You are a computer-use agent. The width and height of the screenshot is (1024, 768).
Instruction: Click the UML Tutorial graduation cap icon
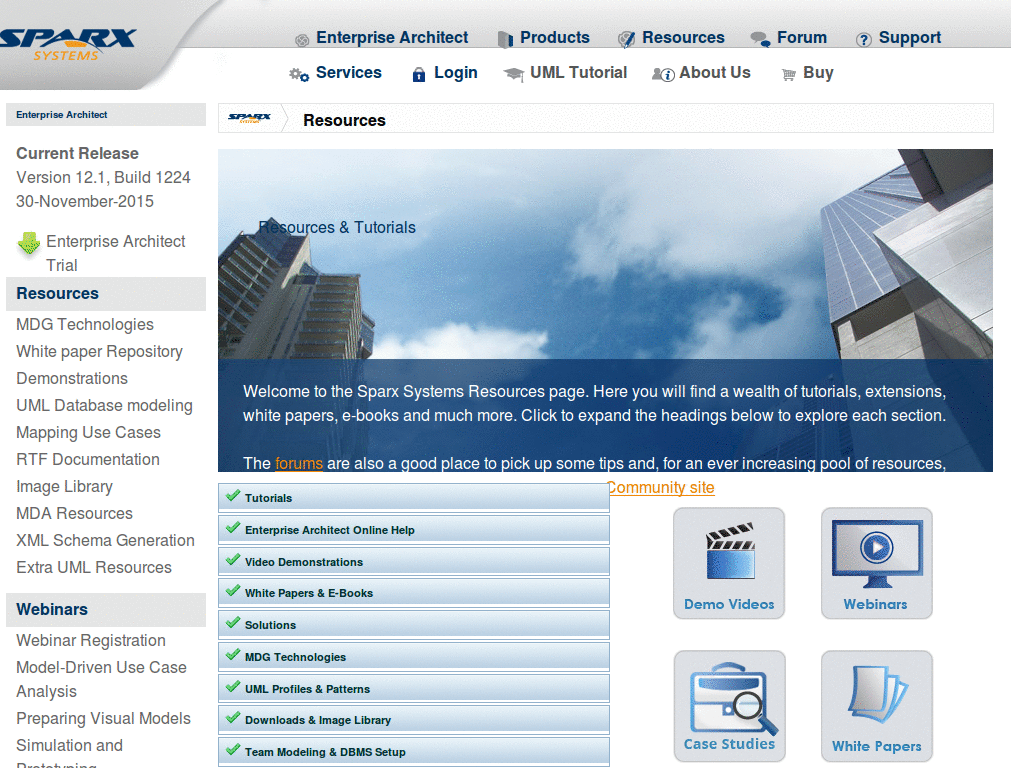point(514,74)
